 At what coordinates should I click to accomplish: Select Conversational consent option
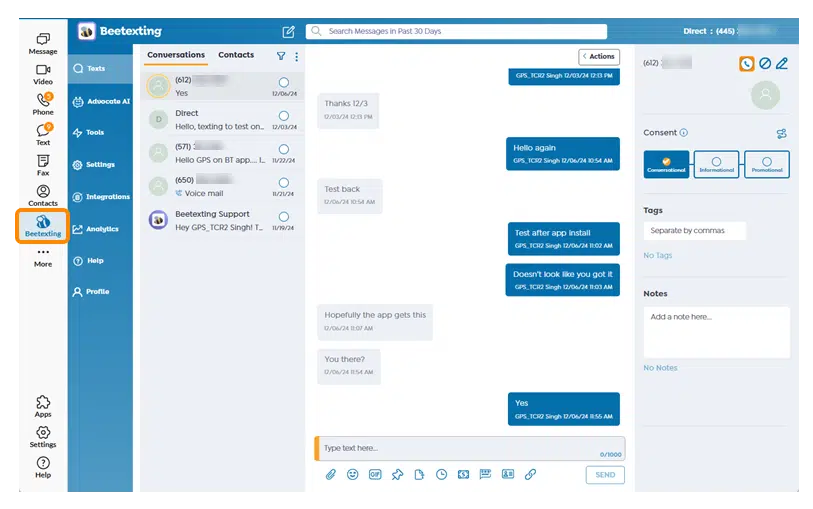coord(666,164)
